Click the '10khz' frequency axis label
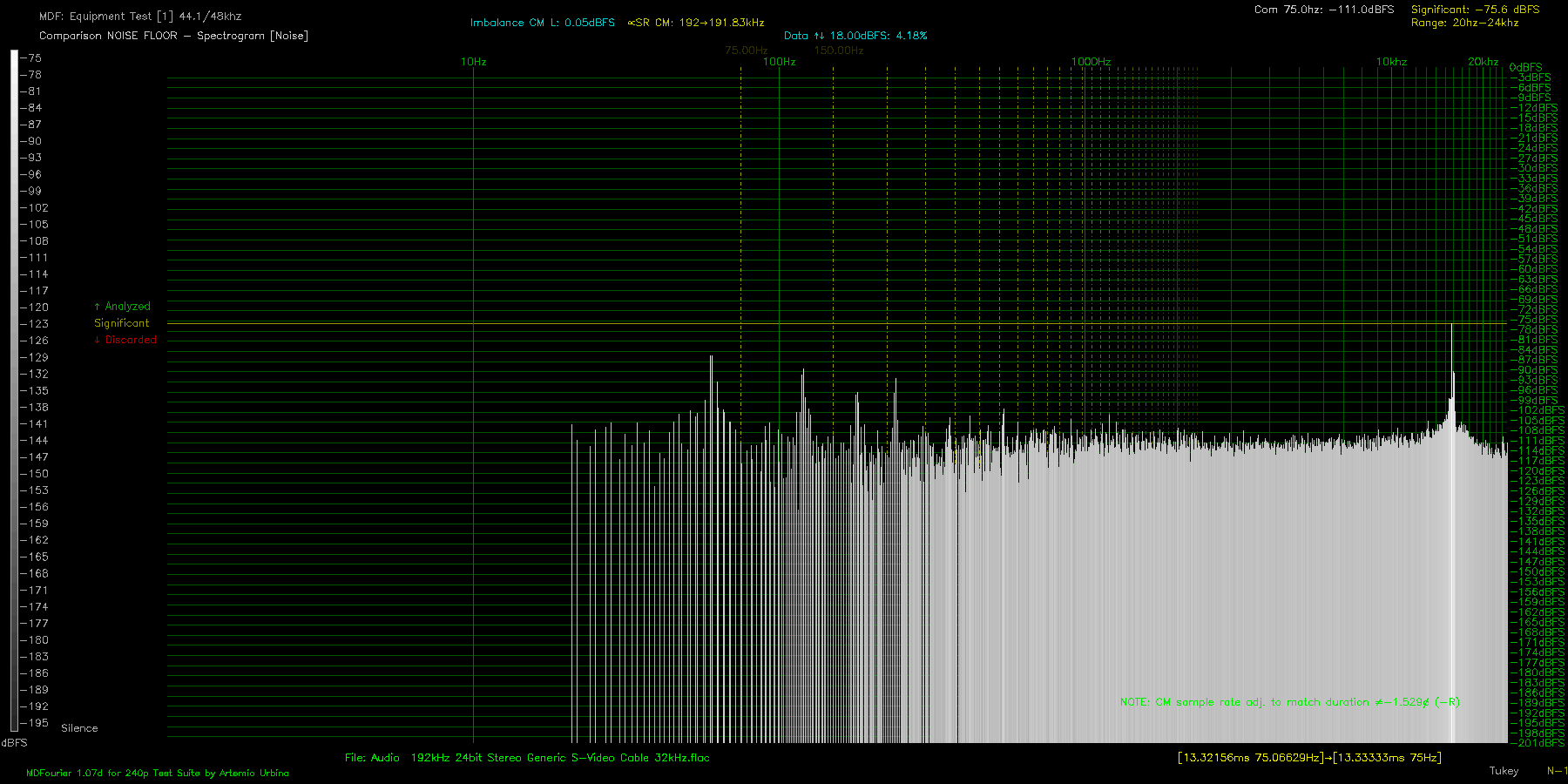1568x784 pixels. [1392, 62]
